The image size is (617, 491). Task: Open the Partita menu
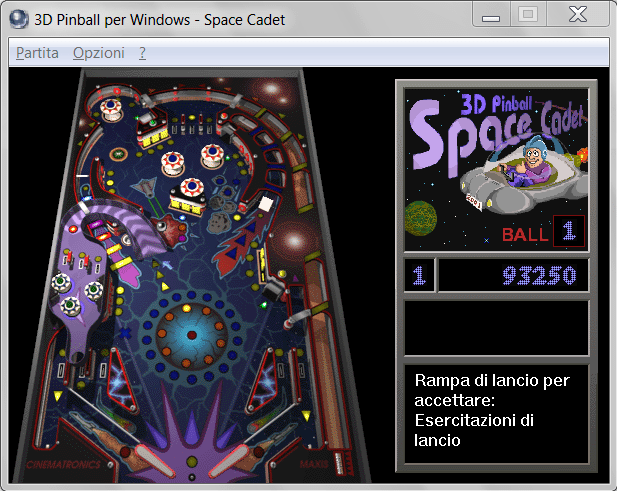pos(37,53)
